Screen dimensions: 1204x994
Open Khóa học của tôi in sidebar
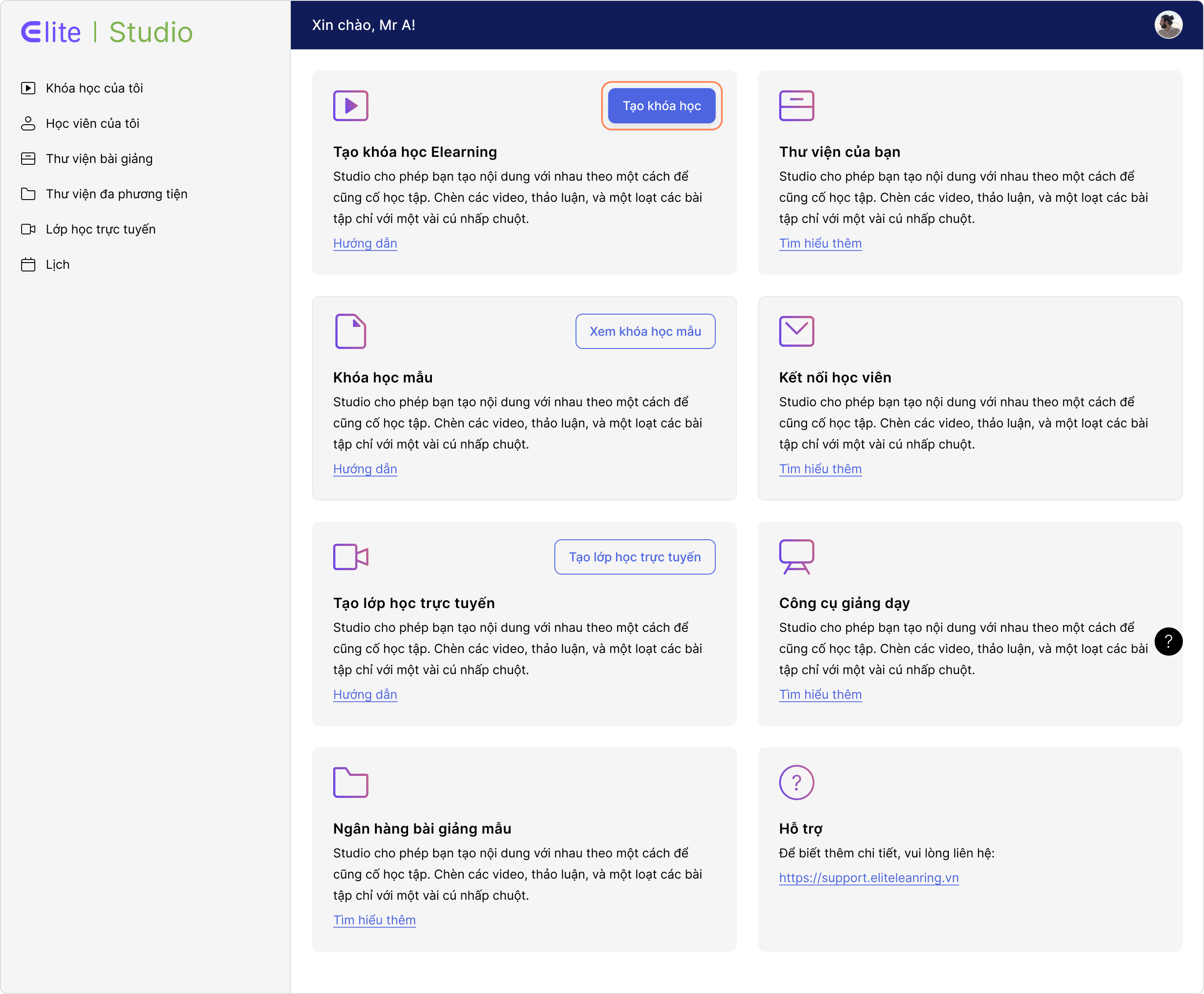pyautogui.click(x=94, y=88)
